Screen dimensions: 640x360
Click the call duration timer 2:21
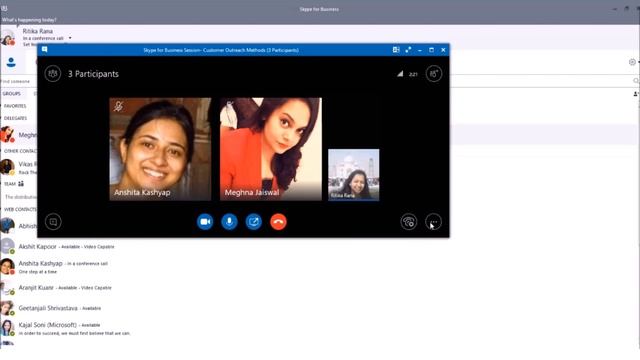413,74
